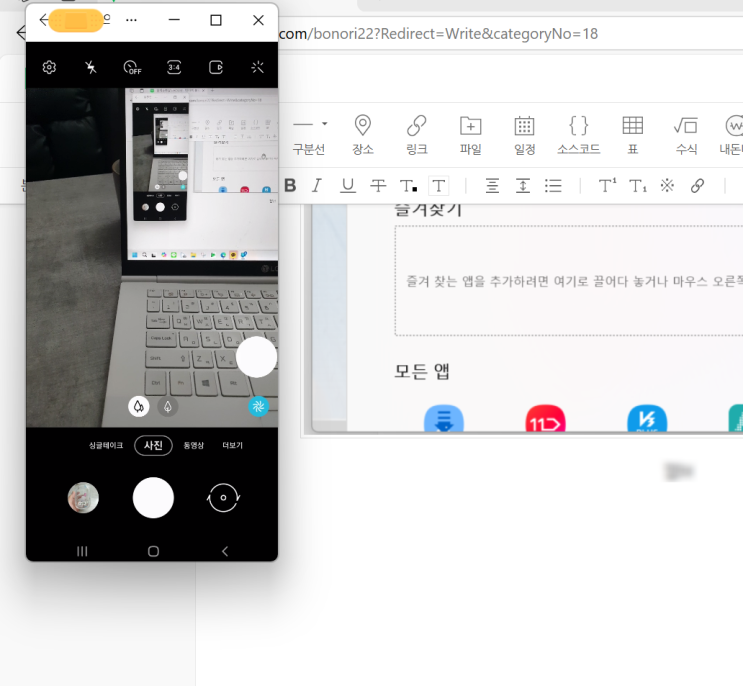Insert a 수식 formula
The image size is (743, 686).
(x=686, y=135)
